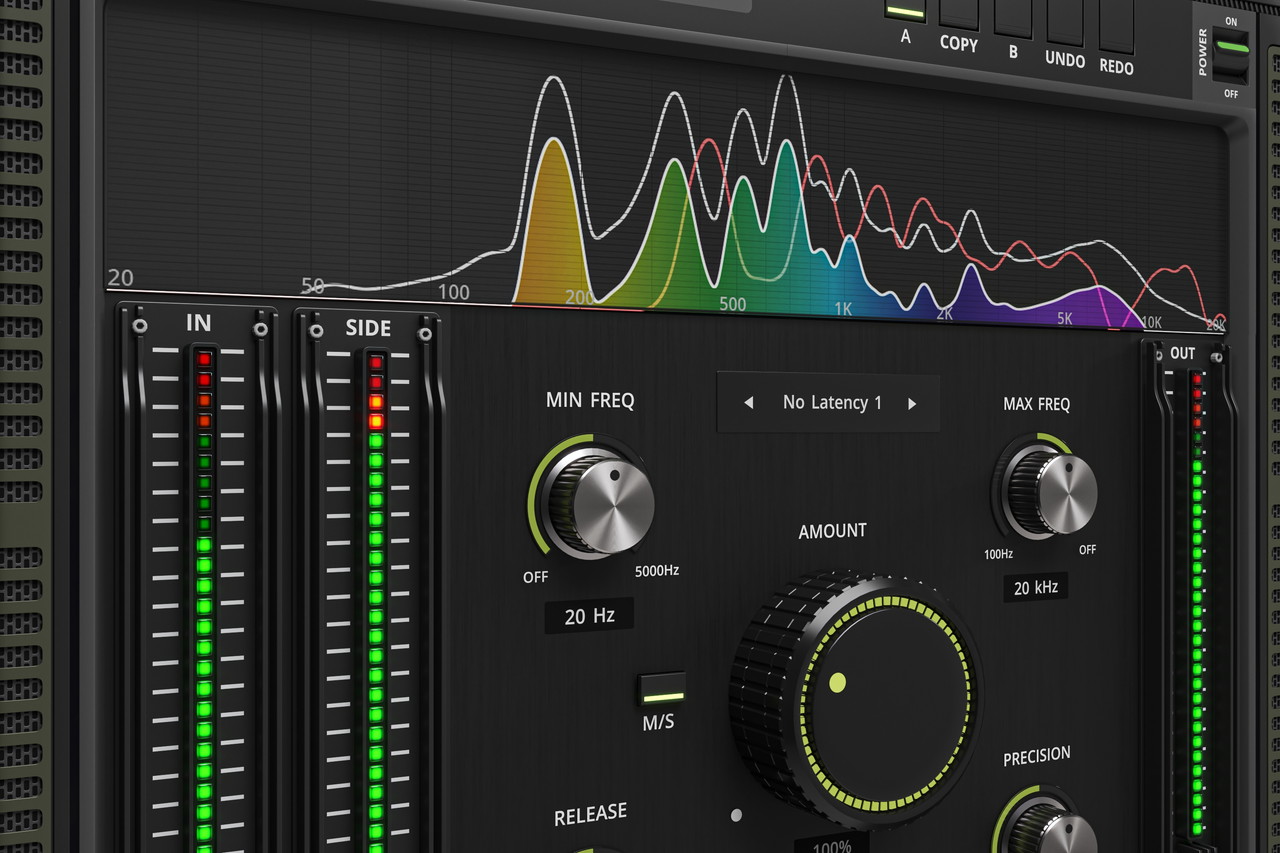Click the SIDE level meter
This screenshot has width=1280, height=853.
pos(376,600)
